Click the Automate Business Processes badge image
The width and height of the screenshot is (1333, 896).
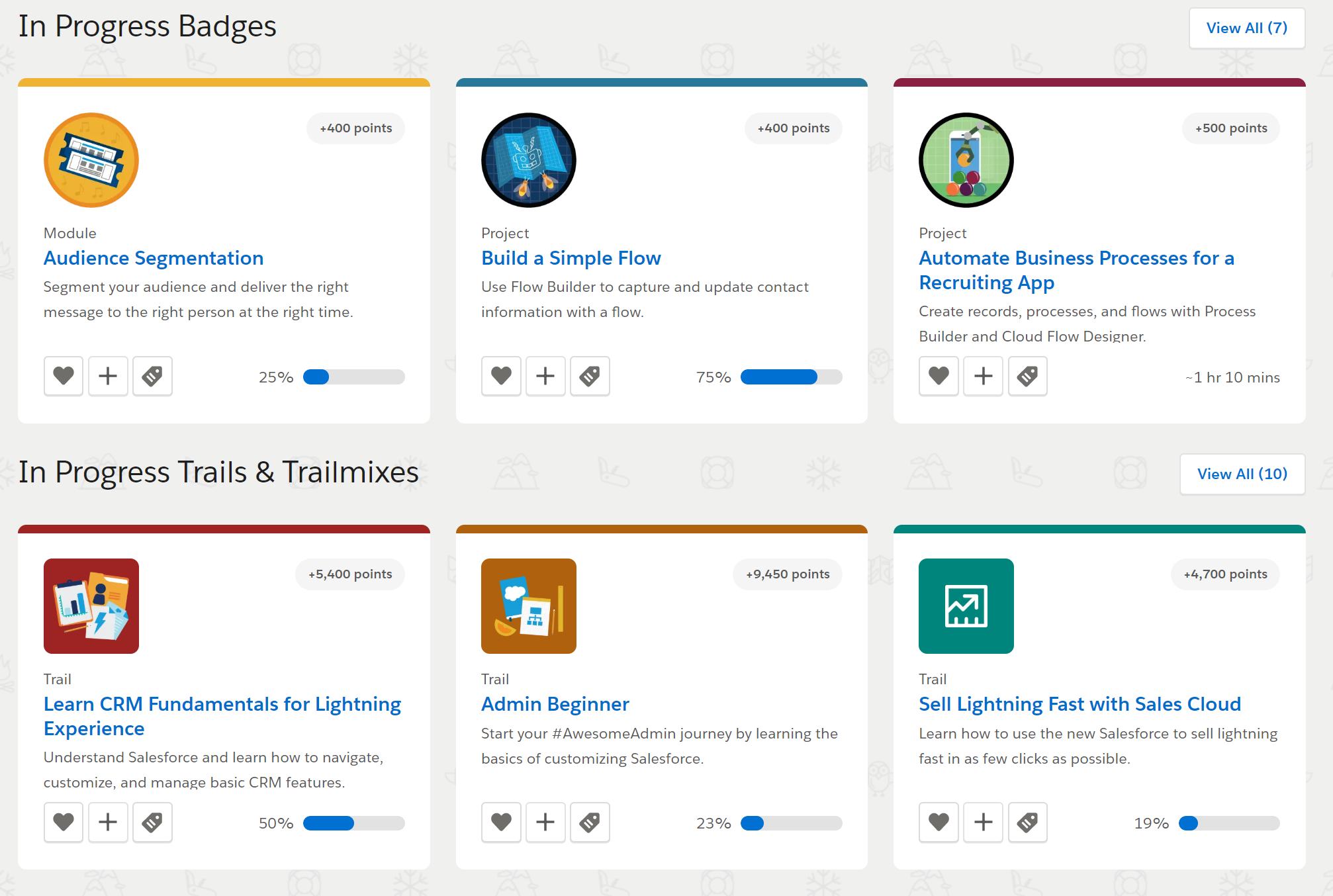click(x=966, y=160)
